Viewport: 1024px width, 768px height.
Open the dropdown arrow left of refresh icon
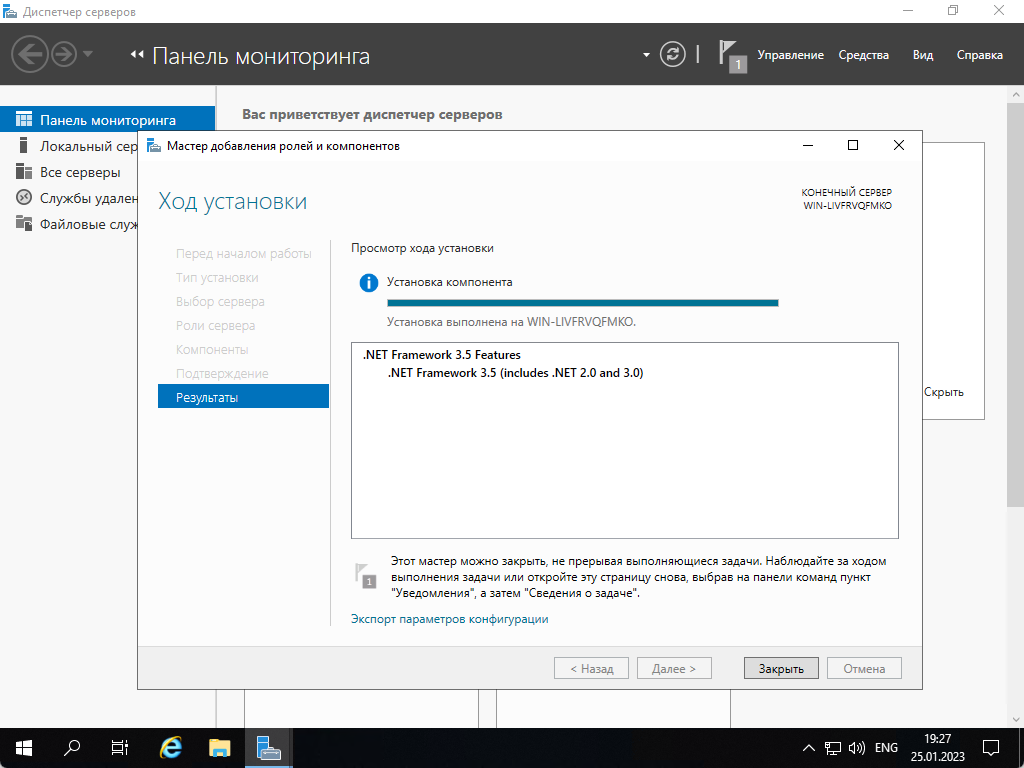tap(646, 55)
